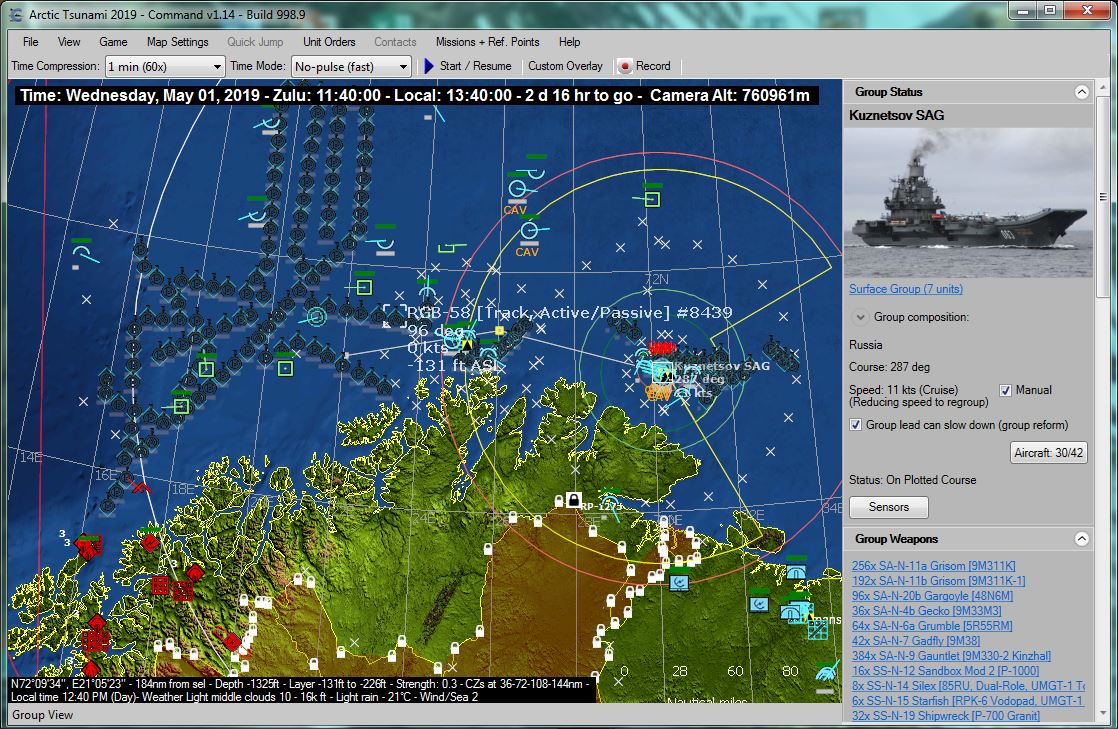
Task: Open SS-N-14 Silex weapon link
Action: tap(968, 685)
